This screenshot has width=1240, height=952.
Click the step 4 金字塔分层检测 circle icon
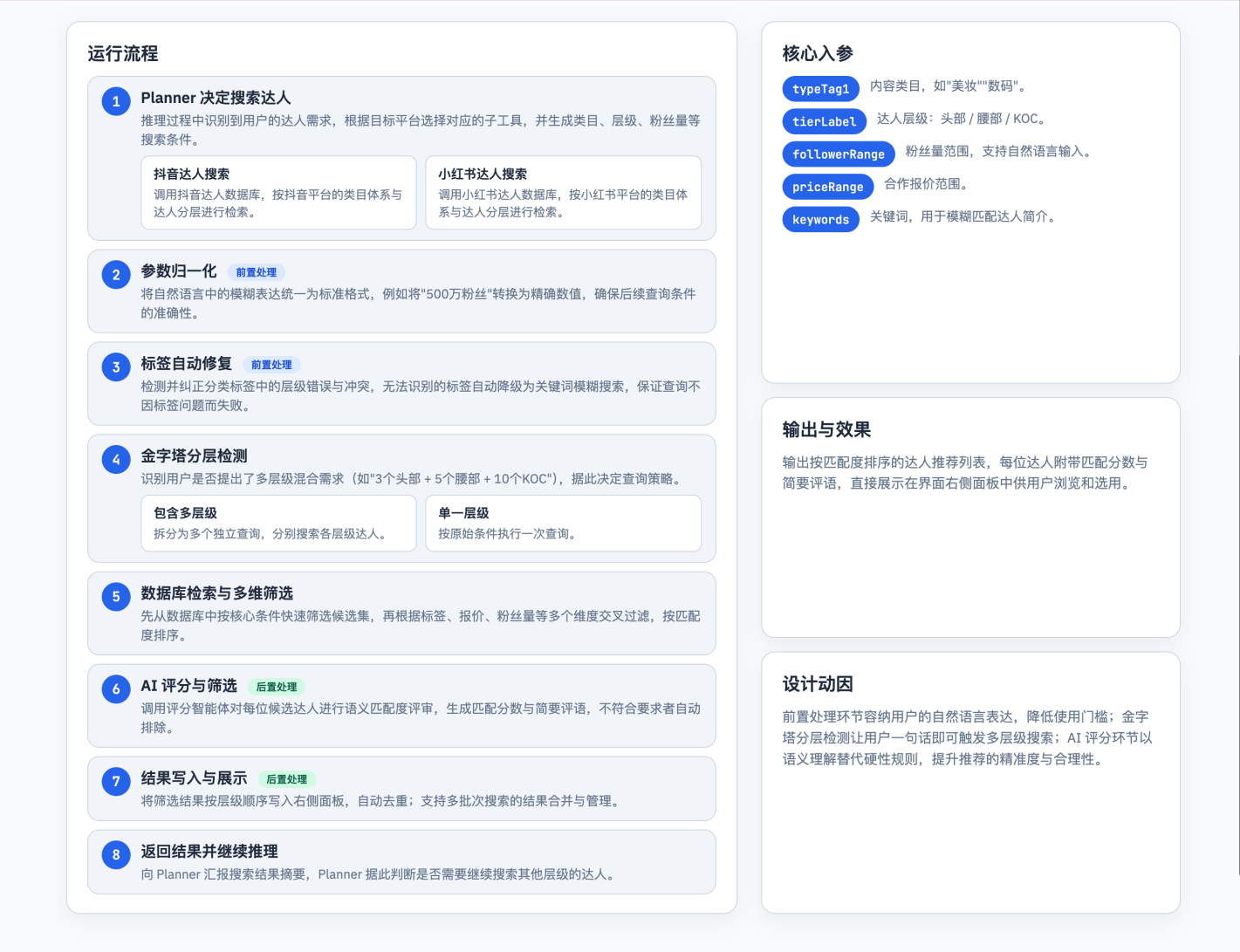(116, 458)
